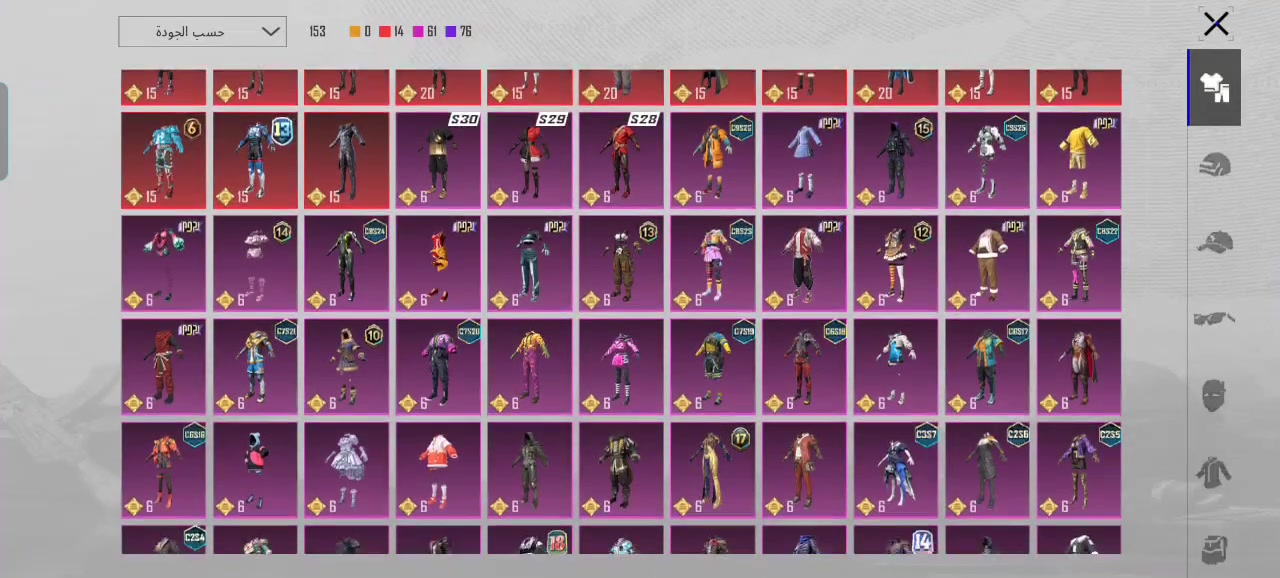
Task: Select the outfit tagged C7S21
Action: point(255,367)
